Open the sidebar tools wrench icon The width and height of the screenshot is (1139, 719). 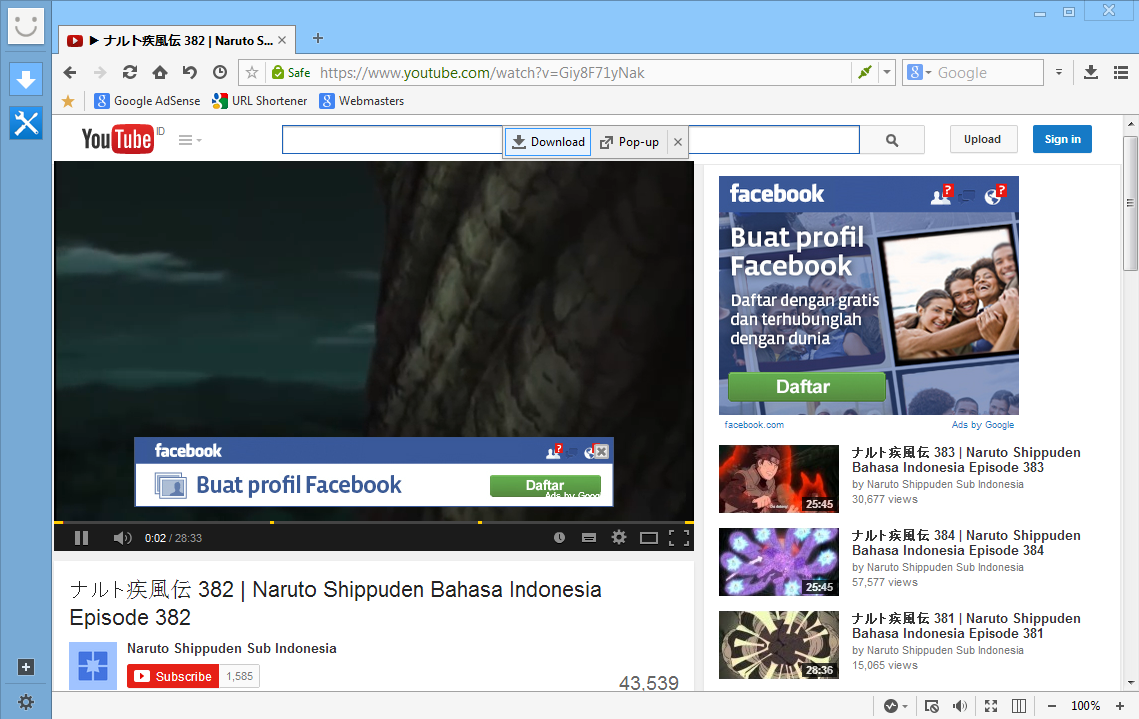pyautogui.click(x=26, y=123)
